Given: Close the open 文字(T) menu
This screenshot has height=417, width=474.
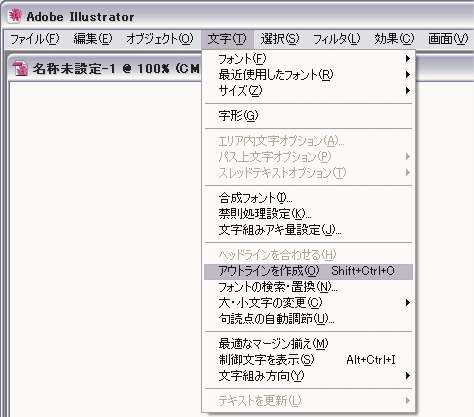Looking at the screenshot, I should click(227, 39).
